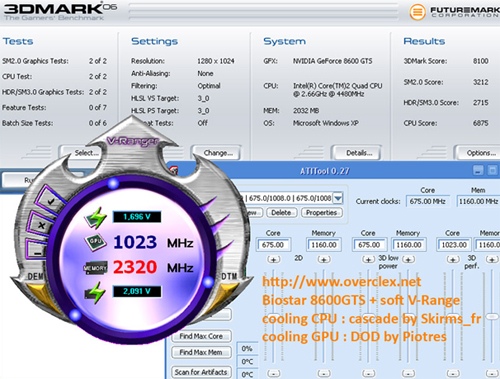Click minus button below 2D Core slider
Viewport: 500px width, 379px height.
click(274, 373)
